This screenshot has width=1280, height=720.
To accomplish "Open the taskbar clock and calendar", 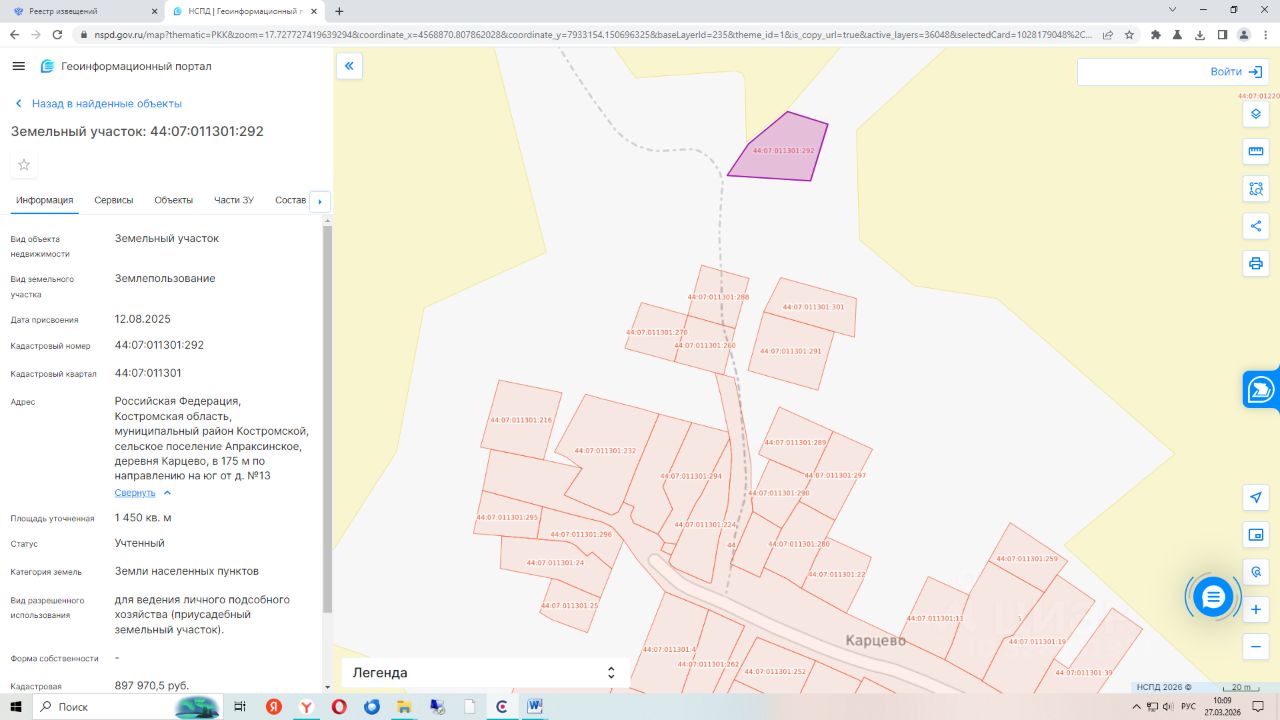I will [1222, 706].
